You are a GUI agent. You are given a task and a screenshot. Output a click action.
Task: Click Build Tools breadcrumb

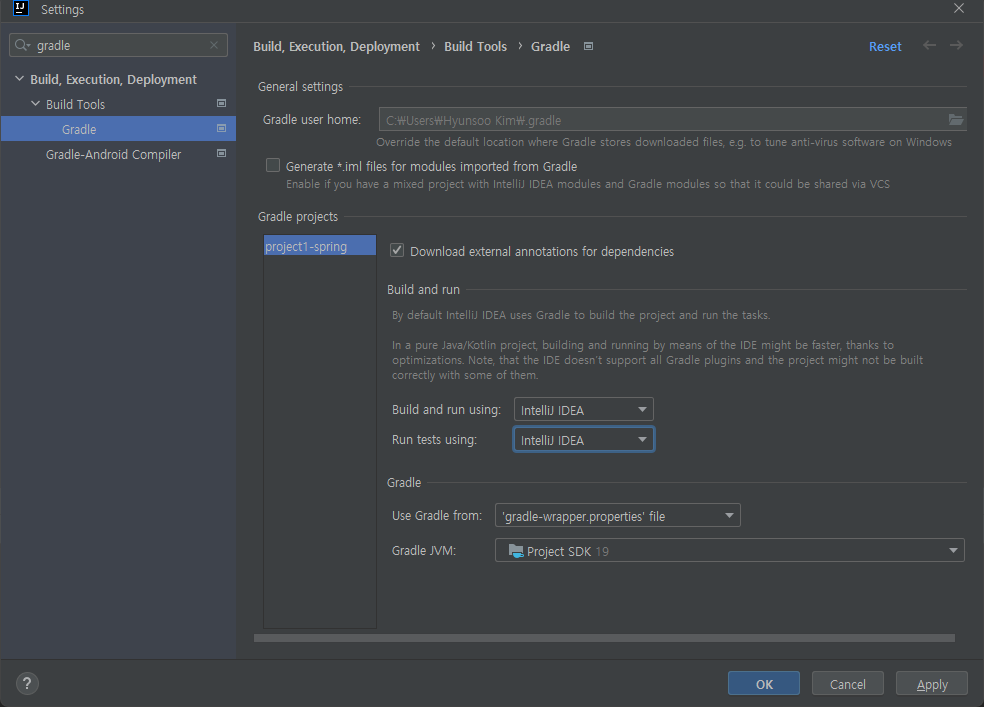[x=476, y=46]
